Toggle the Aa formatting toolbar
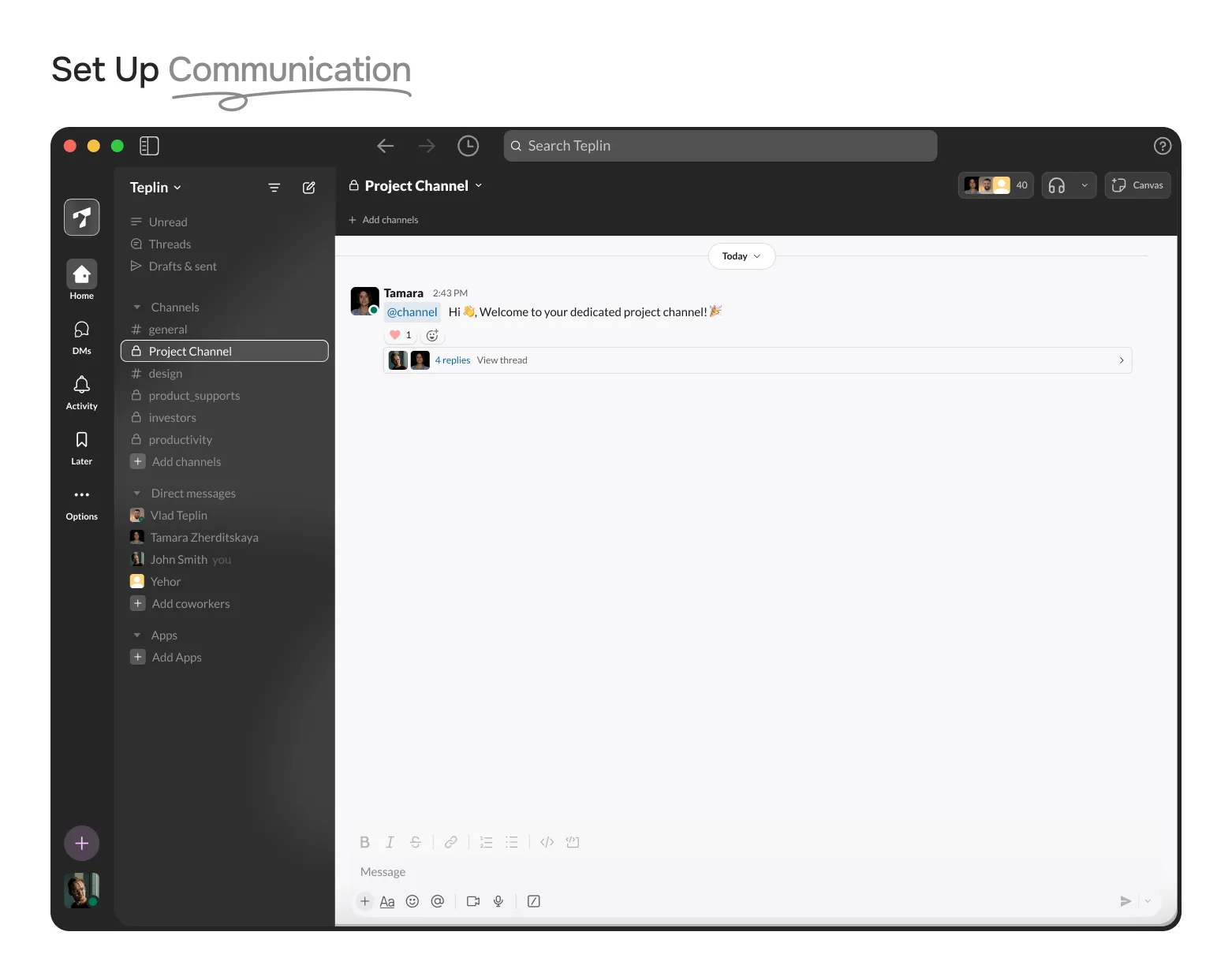Image resolution: width=1232 pixels, height=969 pixels. pyautogui.click(x=387, y=901)
